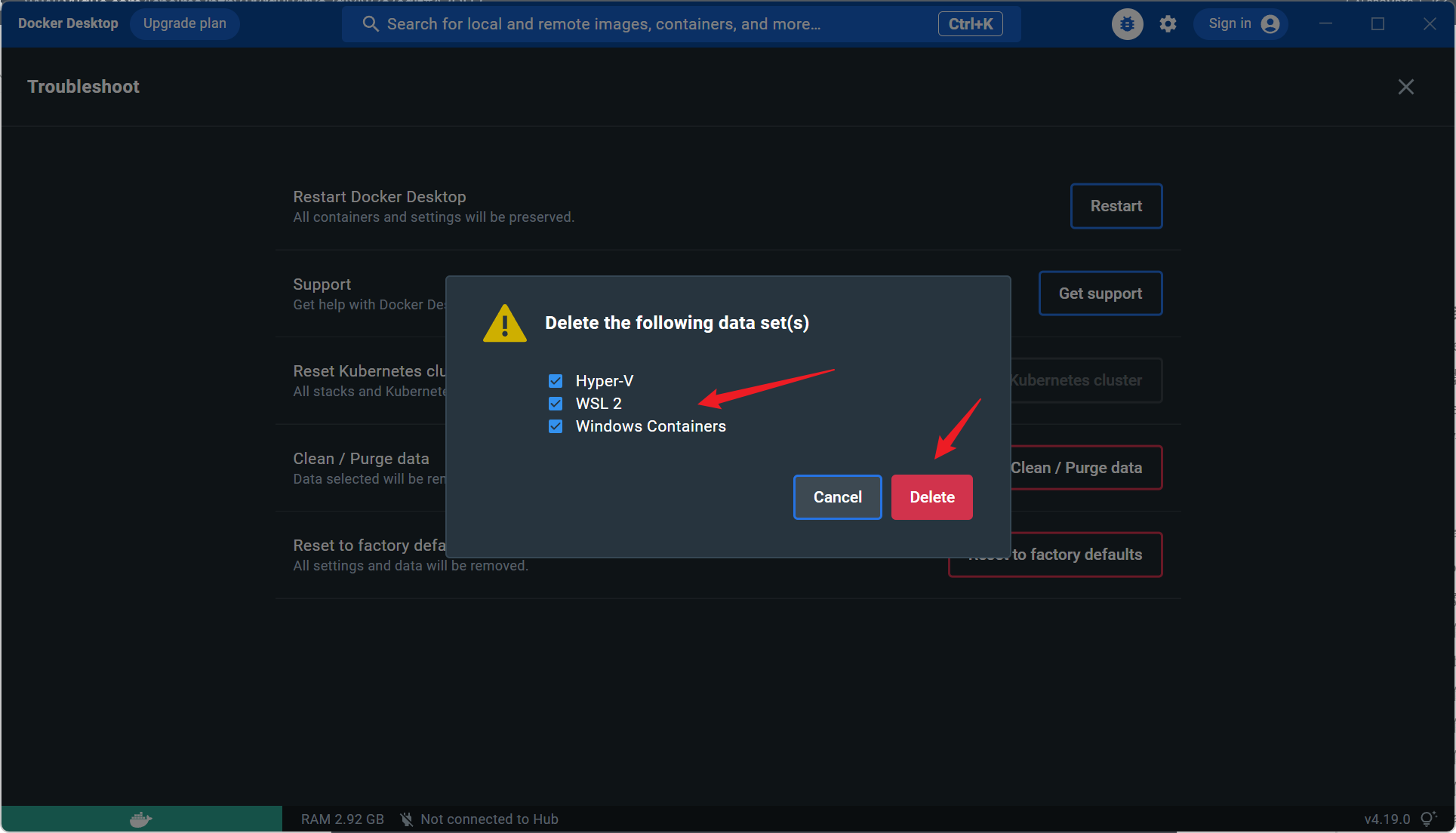Image resolution: width=1456 pixels, height=833 pixels.
Task: Click the yellow warning triangle icon
Action: tap(504, 324)
